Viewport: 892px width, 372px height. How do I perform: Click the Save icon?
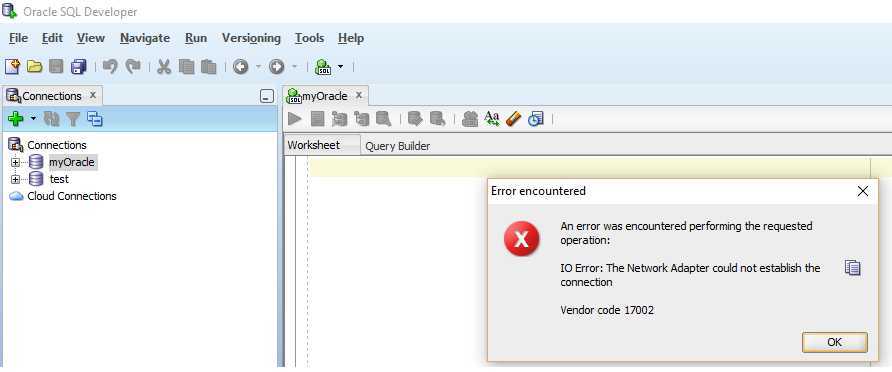click(x=56, y=67)
